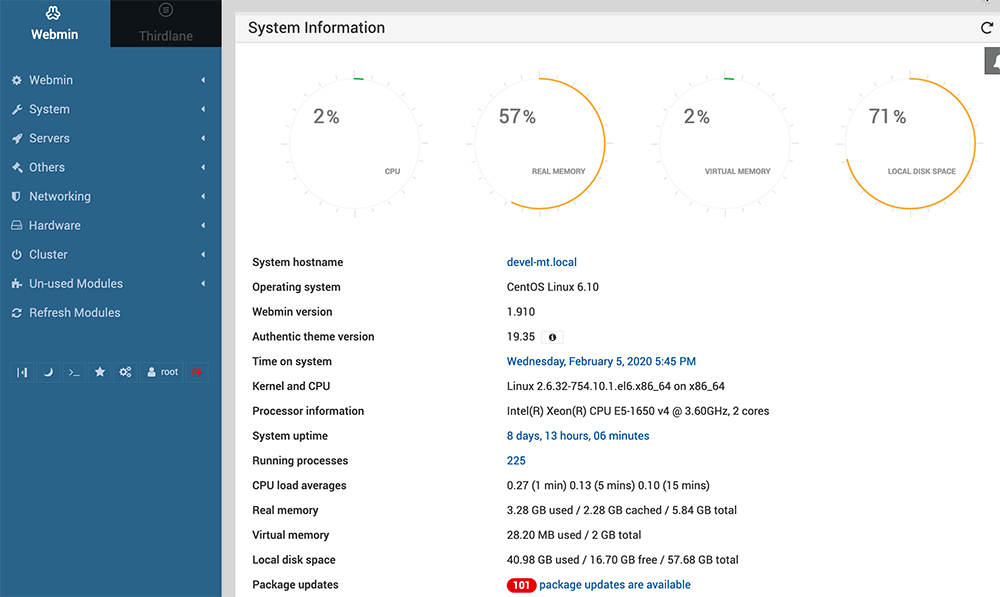
Task: Open theme settings with the cogs icon
Action: (x=126, y=372)
